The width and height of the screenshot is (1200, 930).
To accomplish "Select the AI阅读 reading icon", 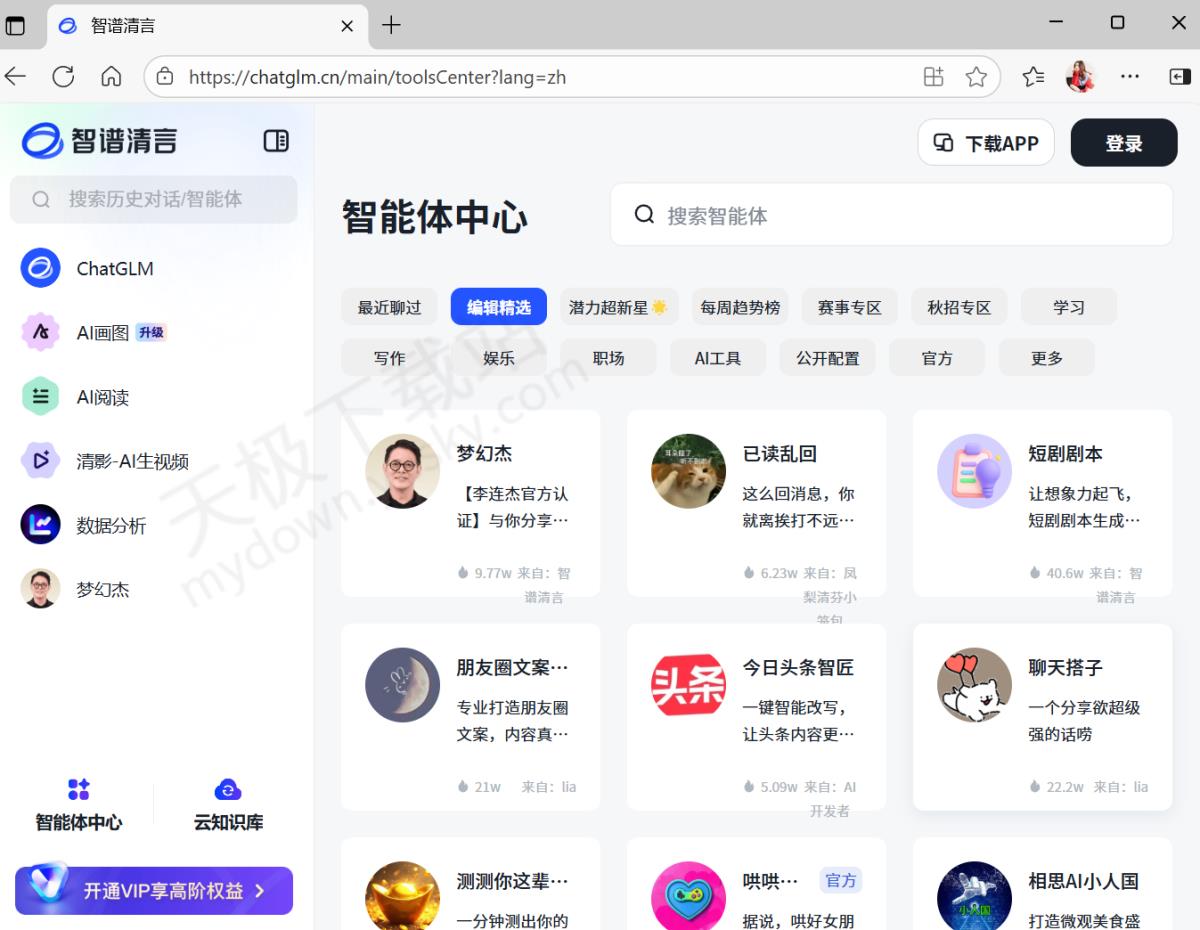I will pos(41,396).
